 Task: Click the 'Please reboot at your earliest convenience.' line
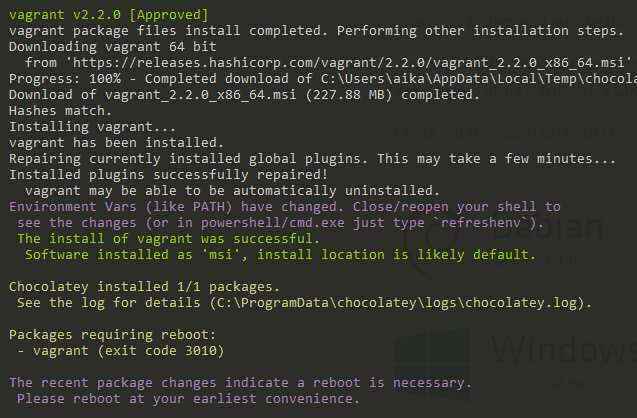(188, 399)
